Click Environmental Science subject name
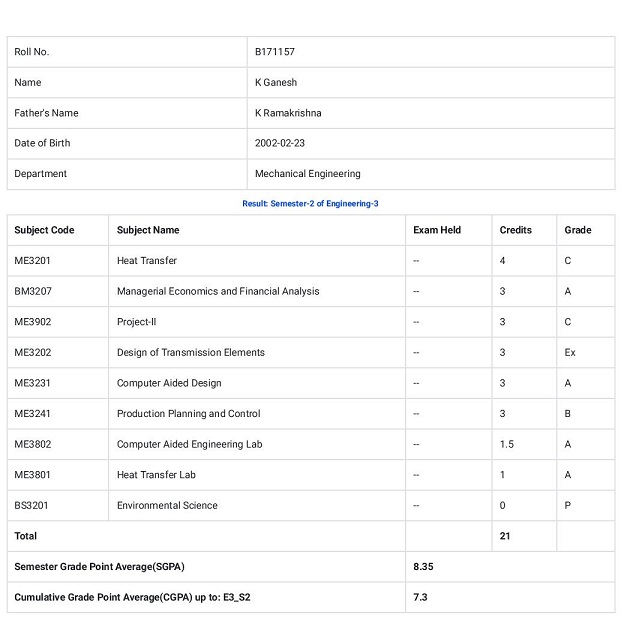Viewport: 621px width, 624px height. (x=167, y=506)
